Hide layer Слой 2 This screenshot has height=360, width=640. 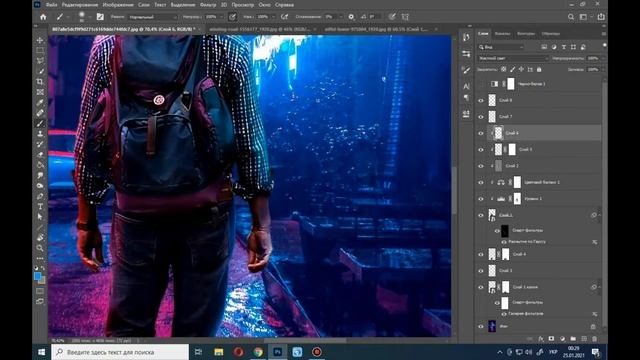481,166
